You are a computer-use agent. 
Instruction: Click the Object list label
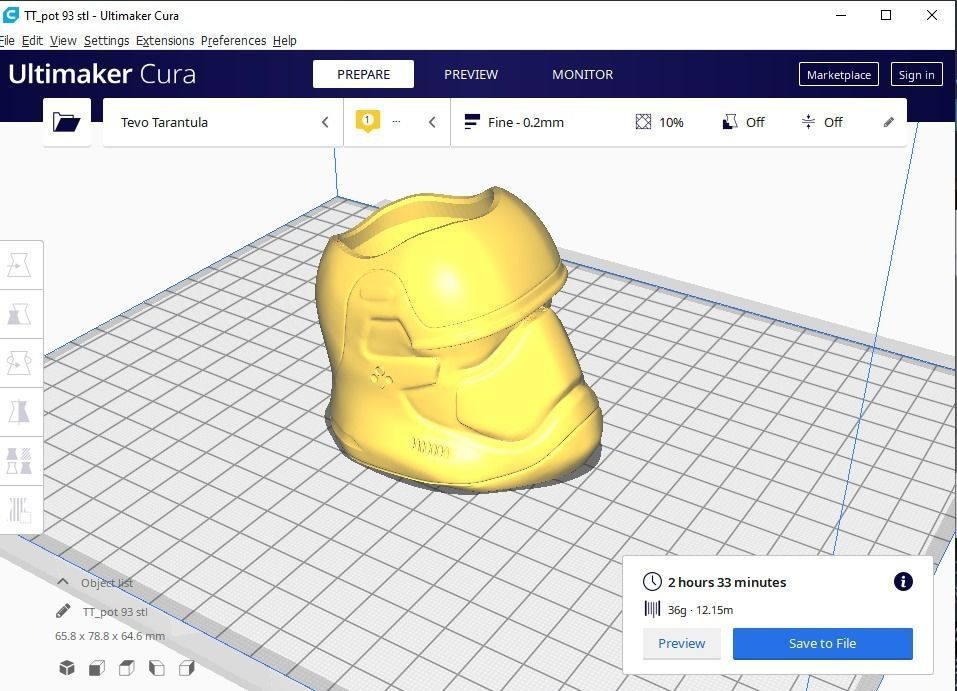107,583
